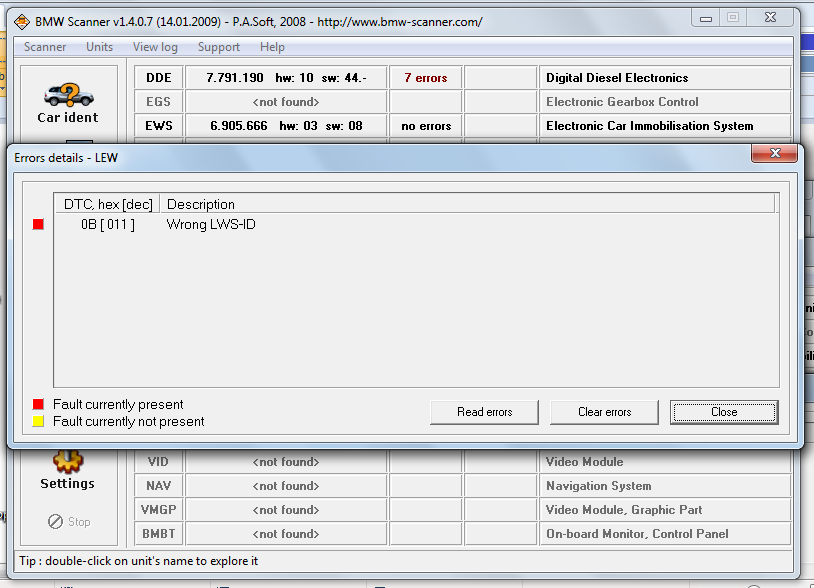The width and height of the screenshot is (814, 588).
Task: Click the red 'Fault currently present' legend swatch
Action: tap(38, 404)
